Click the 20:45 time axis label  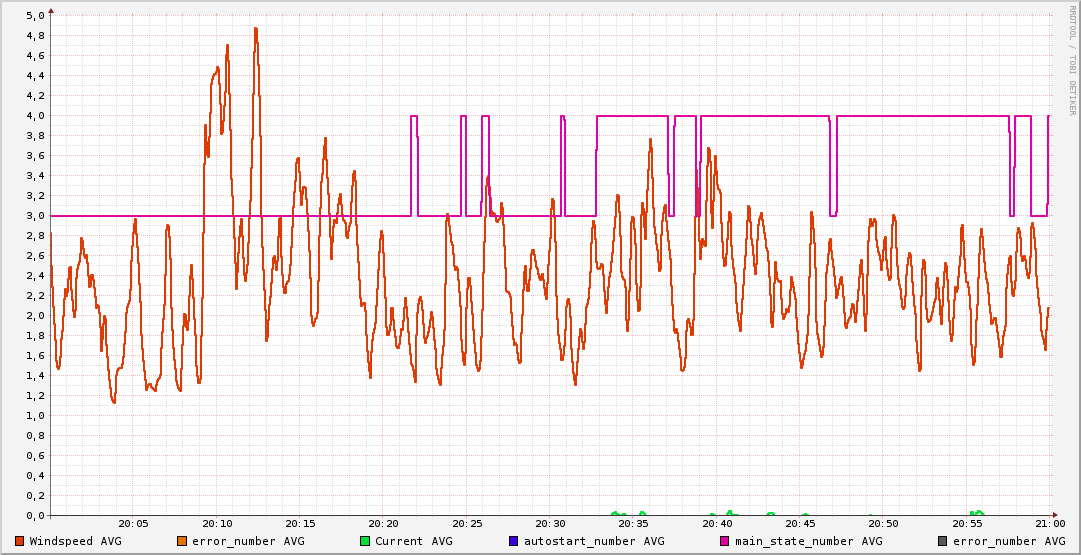(x=800, y=523)
